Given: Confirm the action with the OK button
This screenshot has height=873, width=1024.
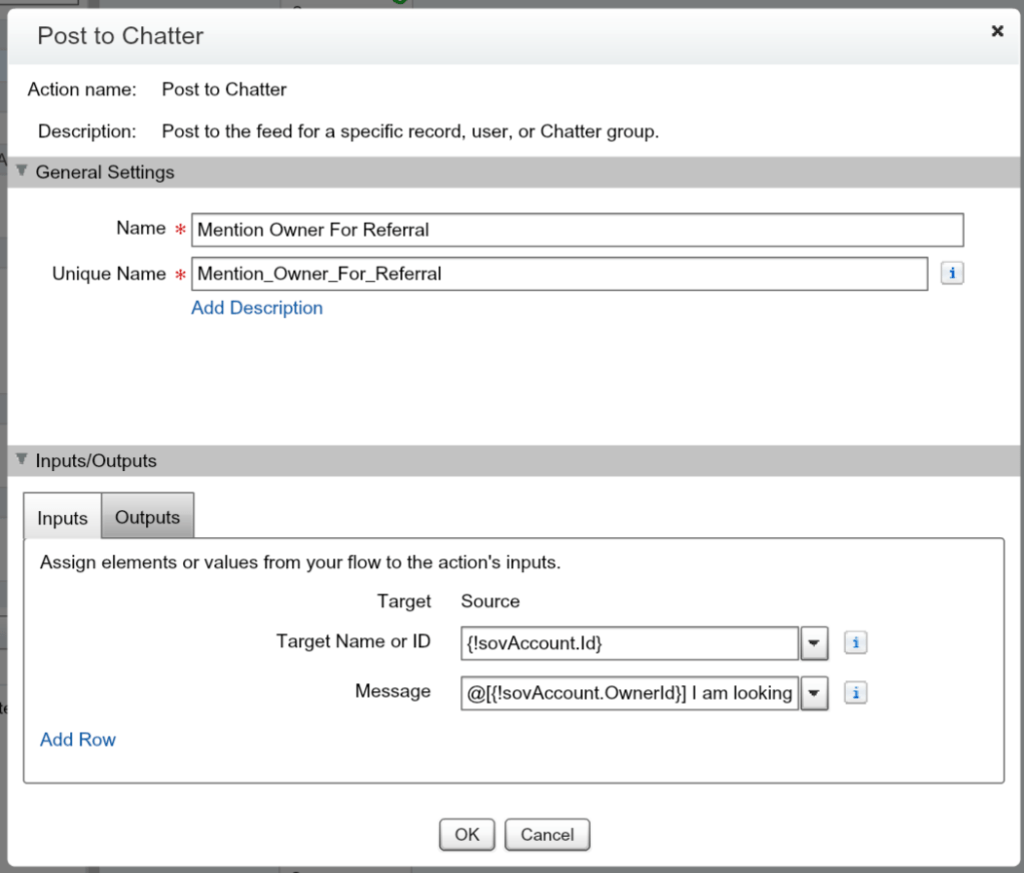Looking at the screenshot, I should [x=466, y=835].
